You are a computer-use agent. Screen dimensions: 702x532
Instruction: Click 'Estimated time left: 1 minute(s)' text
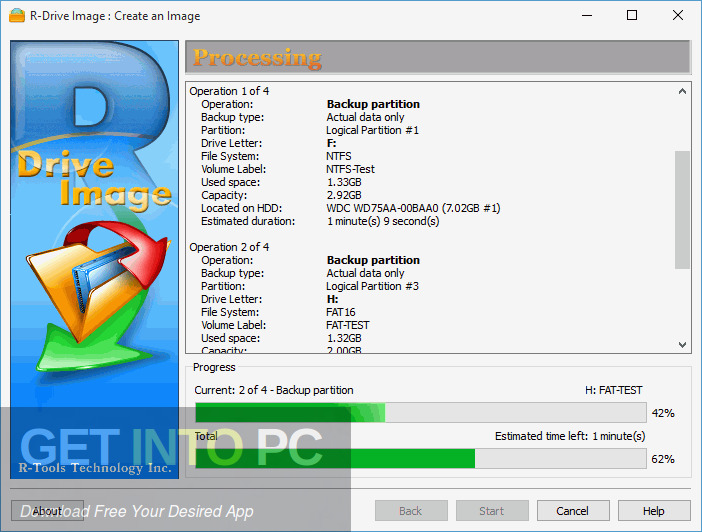coord(570,436)
